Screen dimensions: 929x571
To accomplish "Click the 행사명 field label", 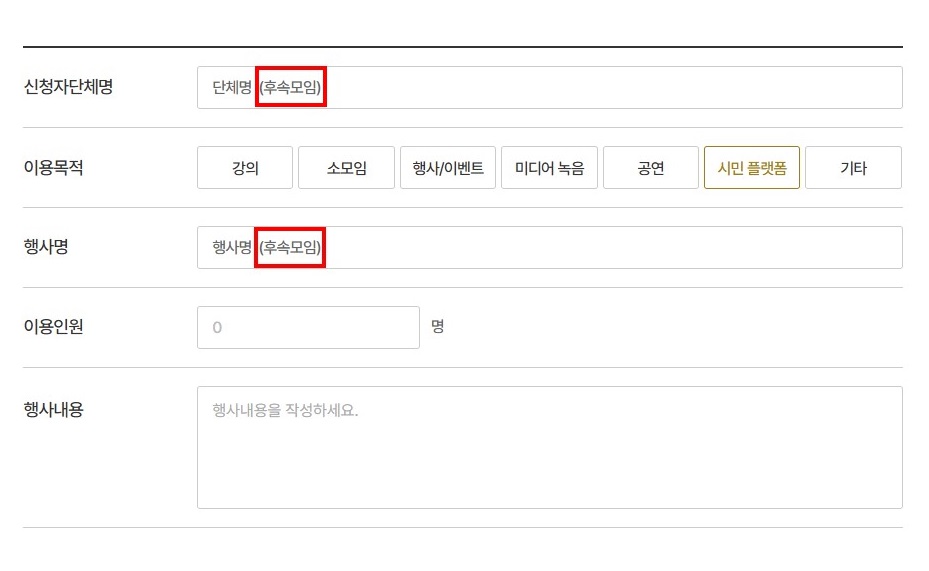I will coord(46,247).
